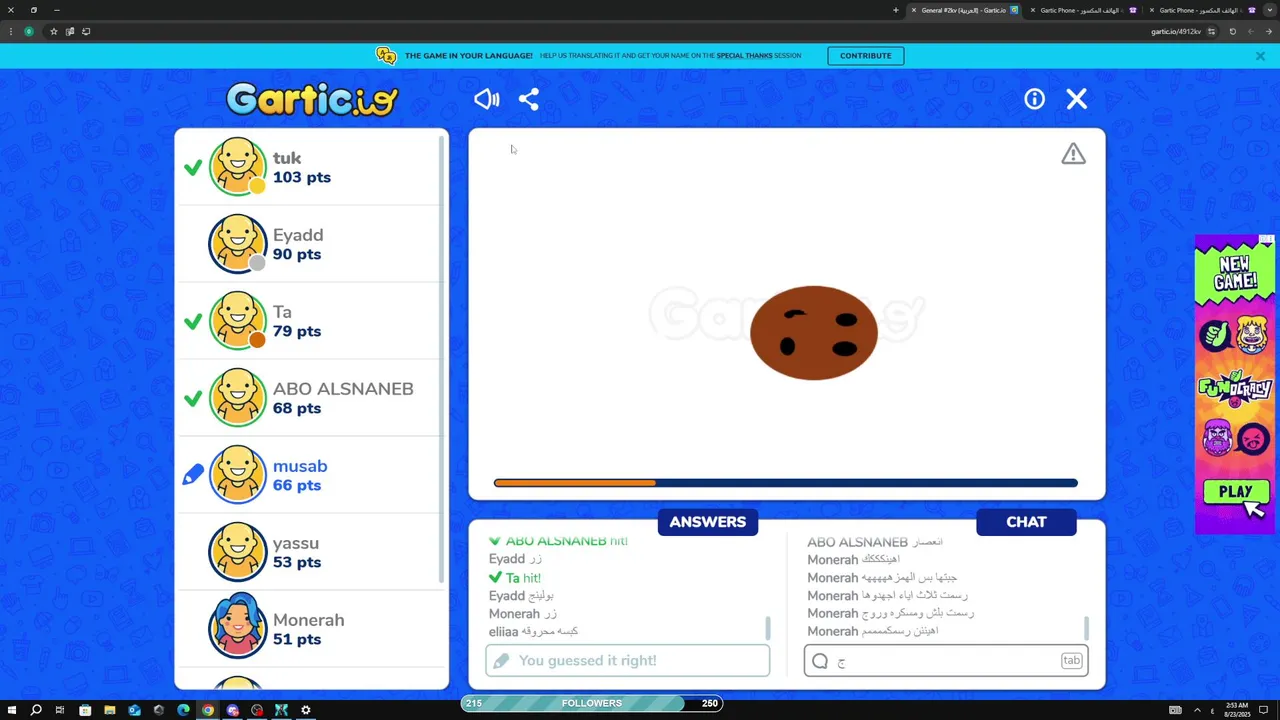Viewport: 1280px width, 720px height.
Task: Report the drawing with the warning triangle icon
Action: point(1073,154)
